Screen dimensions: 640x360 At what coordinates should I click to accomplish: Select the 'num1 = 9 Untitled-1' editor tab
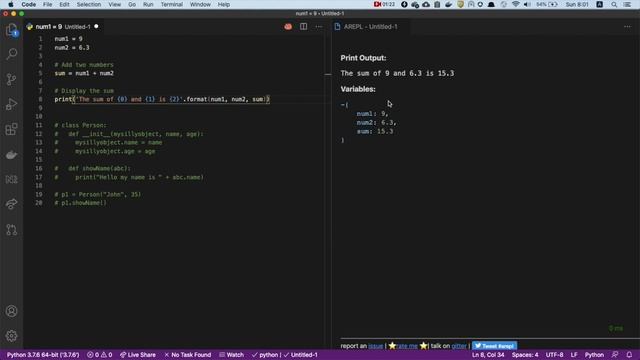(62, 27)
